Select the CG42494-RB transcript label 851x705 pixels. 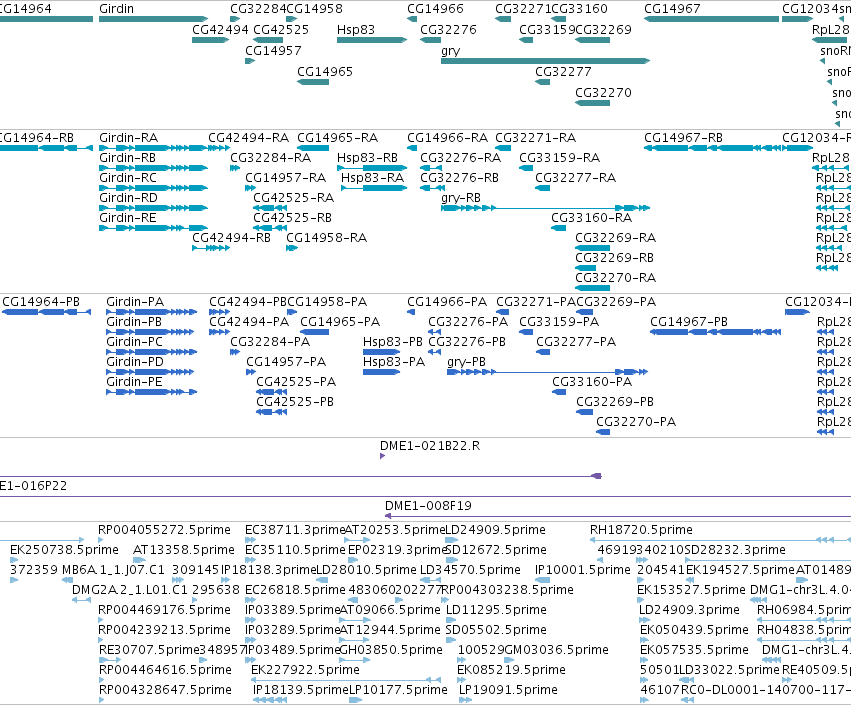pos(231,238)
